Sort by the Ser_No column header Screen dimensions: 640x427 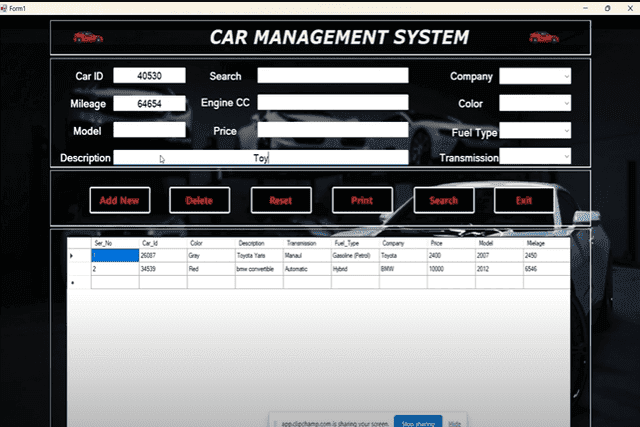tap(115, 243)
